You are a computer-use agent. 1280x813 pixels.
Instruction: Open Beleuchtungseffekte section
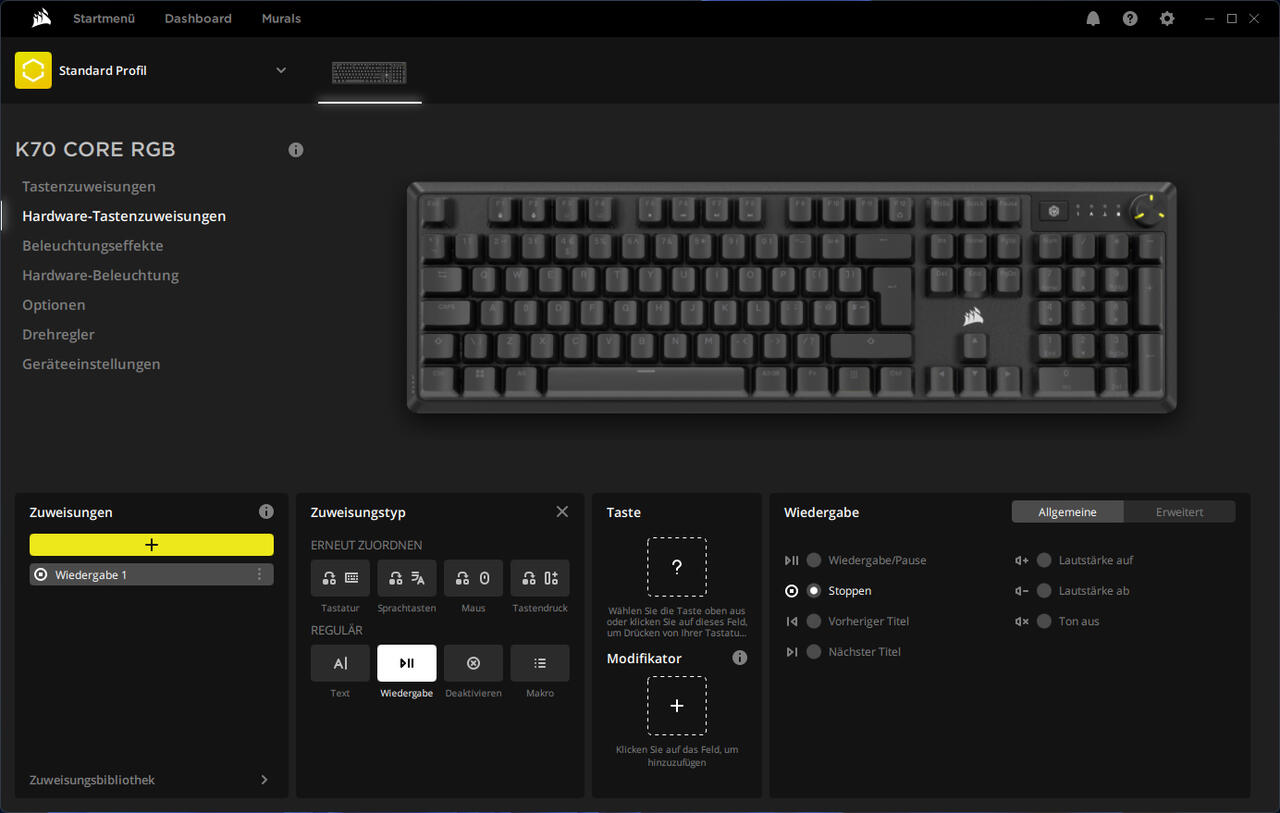(93, 246)
